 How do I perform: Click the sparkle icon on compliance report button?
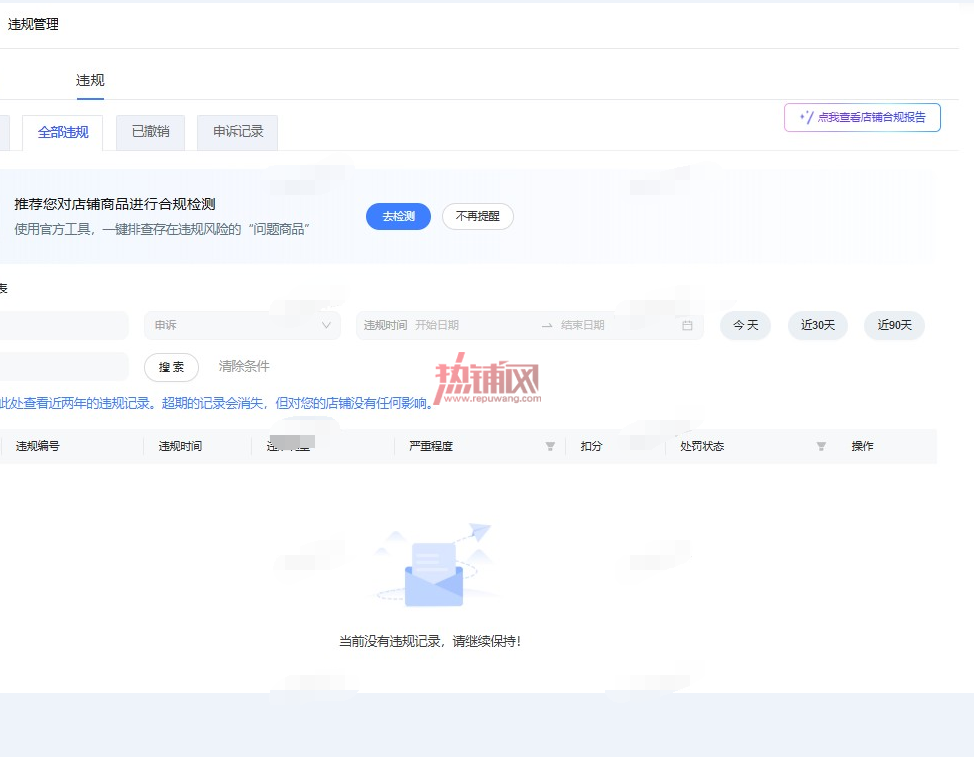pyautogui.click(x=806, y=117)
